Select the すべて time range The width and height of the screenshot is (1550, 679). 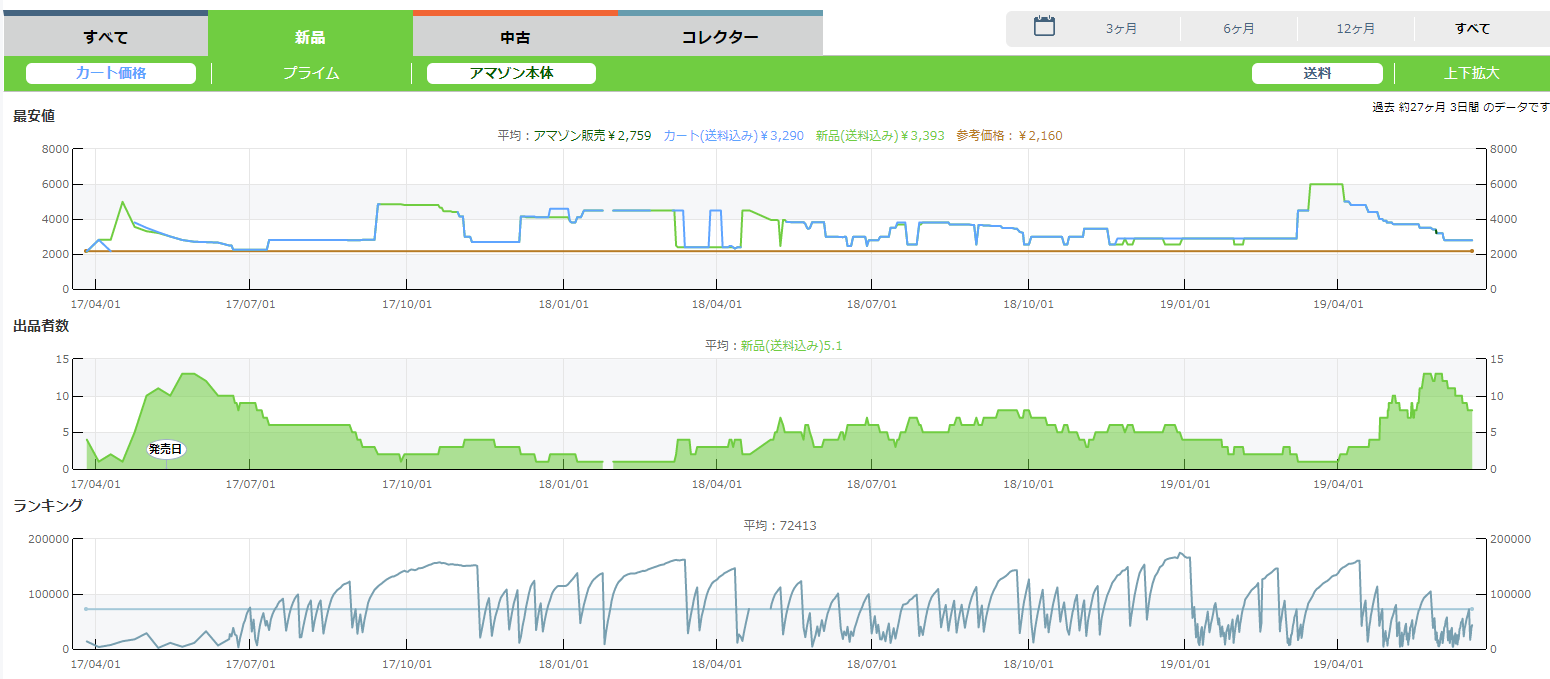[x=1472, y=29]
